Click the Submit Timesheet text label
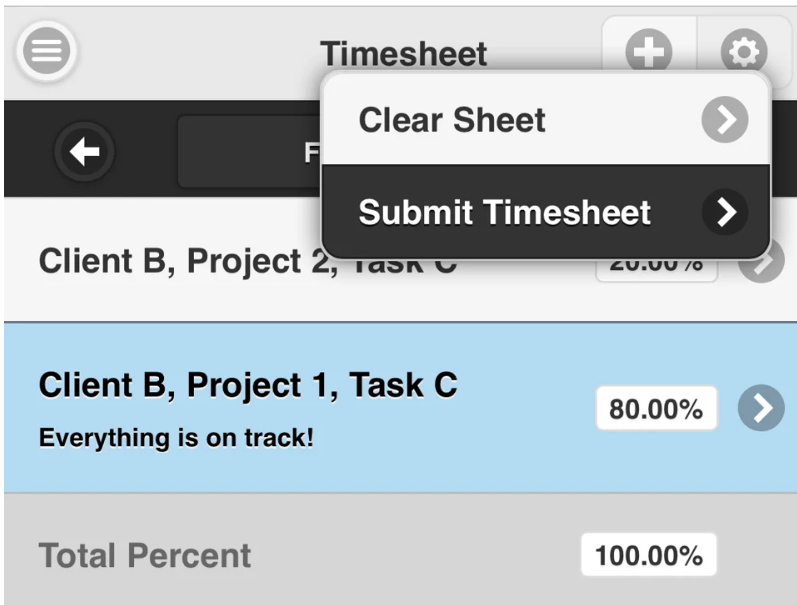Viewport: 797px width, 605px height. pos(504,212)
